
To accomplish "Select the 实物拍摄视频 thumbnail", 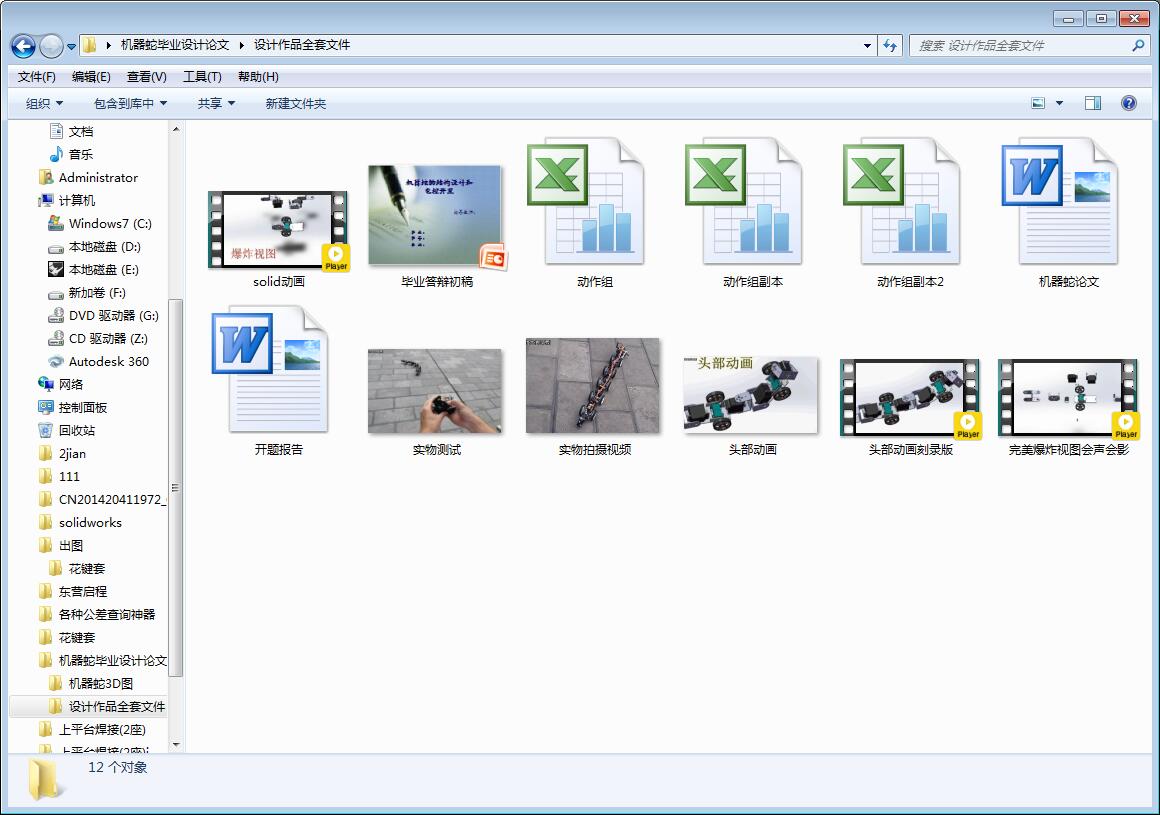I will point(594,396).
